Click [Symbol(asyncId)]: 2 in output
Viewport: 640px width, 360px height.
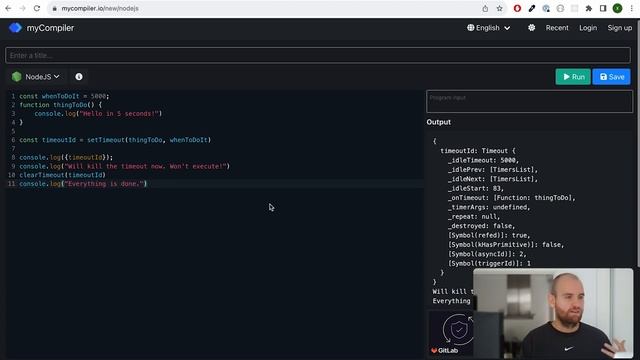click(487, 254)
